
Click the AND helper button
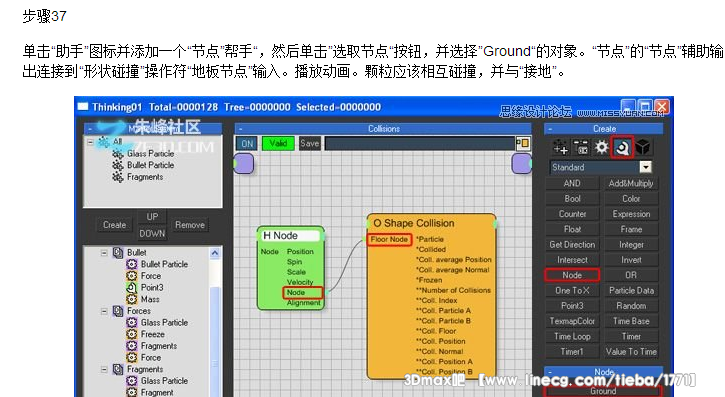[572, 183]
